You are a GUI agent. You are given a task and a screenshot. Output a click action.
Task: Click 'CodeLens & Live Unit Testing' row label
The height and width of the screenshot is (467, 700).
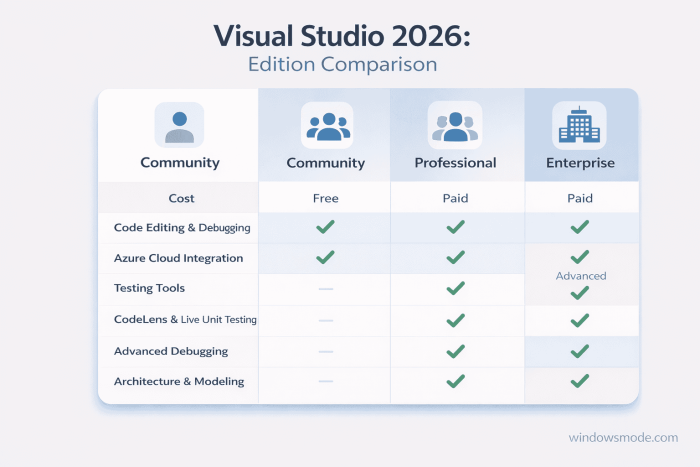pyautogui.click(x=185, y=320)
